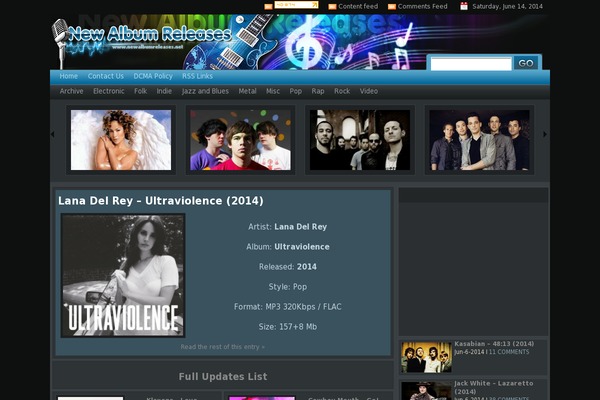This screenshot has height=400, width=600.
Task: Click the Format: MP3 320Kbps / FLAC text
Action: pyautogui.click(x=288, y=307)
